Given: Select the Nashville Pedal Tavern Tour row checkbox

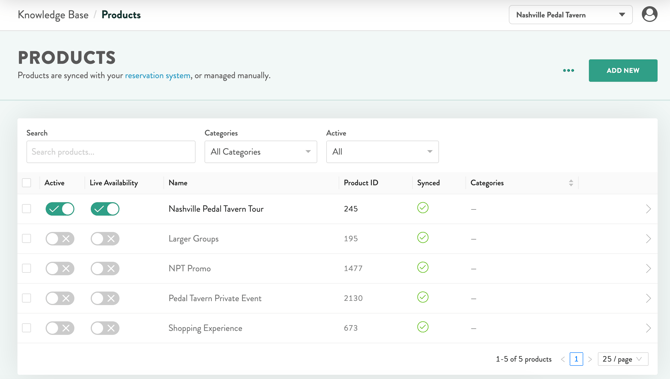Looking at the screenshot, I should click(x=26, y=209).
